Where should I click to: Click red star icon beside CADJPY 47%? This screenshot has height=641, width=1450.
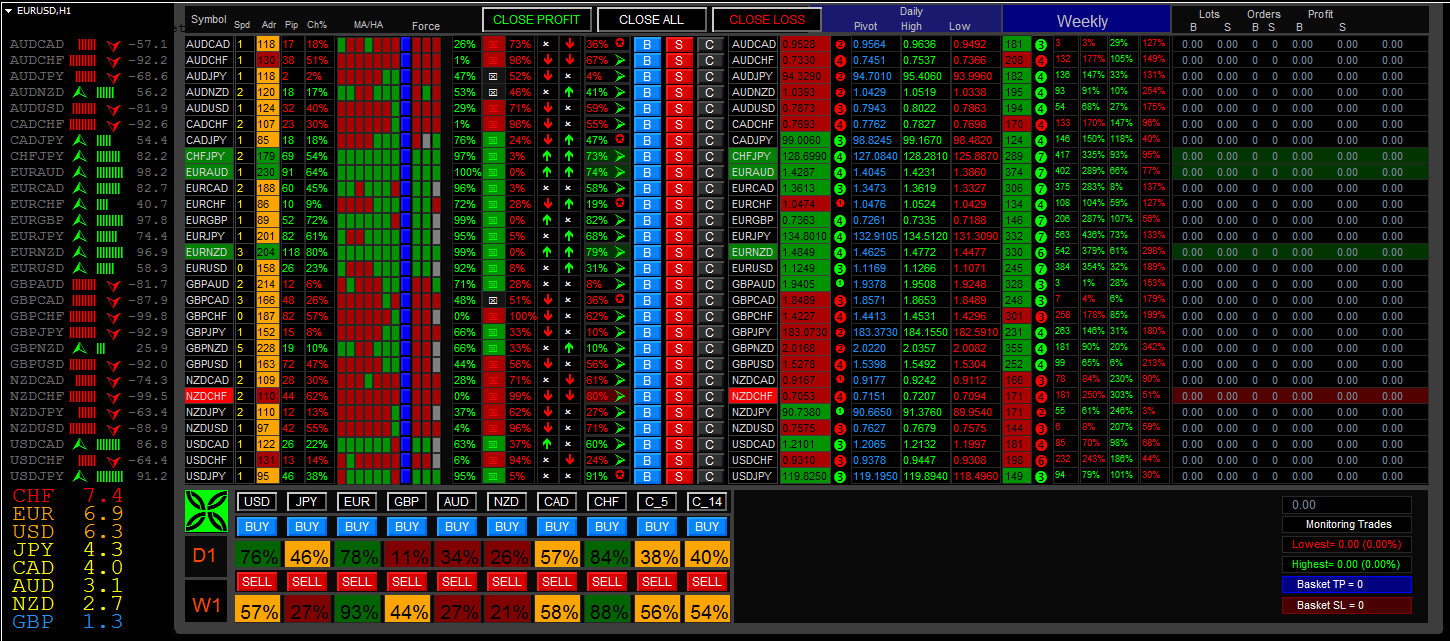coord(621,140)
